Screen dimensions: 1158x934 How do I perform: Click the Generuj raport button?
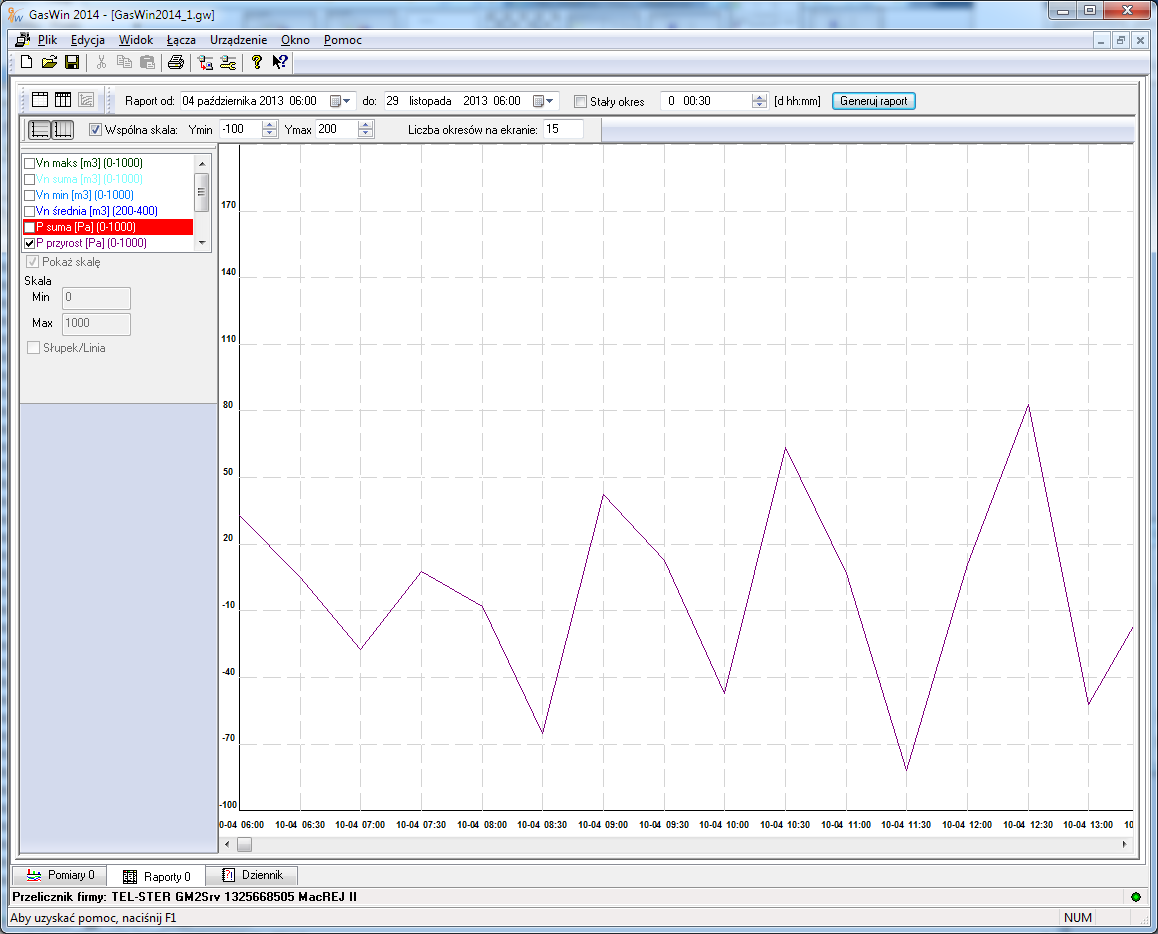coord(874,101)
